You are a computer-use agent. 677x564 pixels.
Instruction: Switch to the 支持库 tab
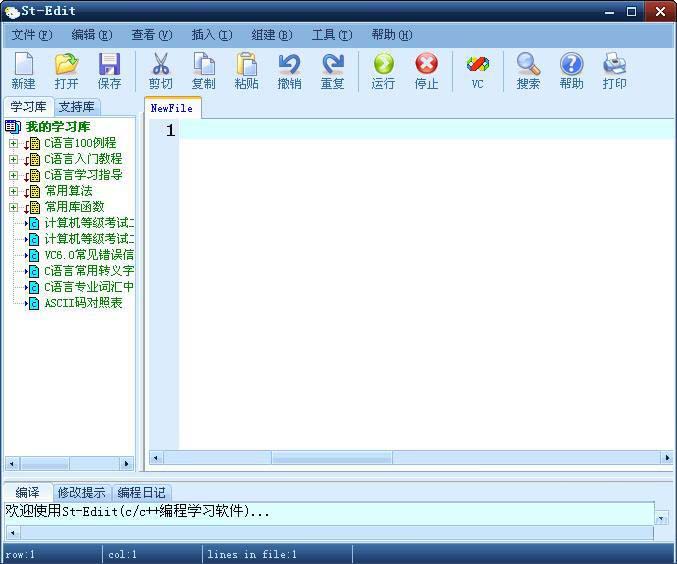pos(76,107)
